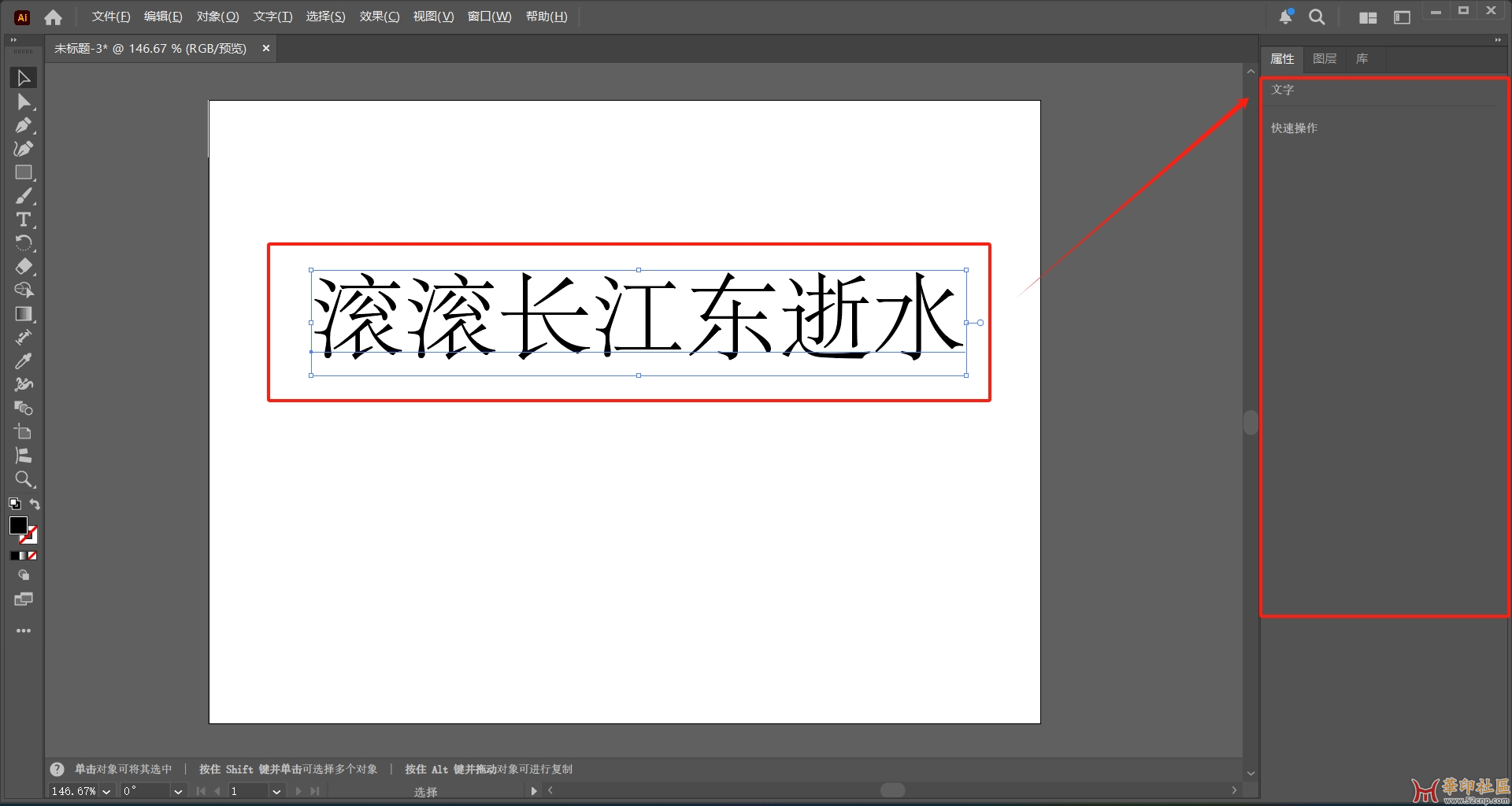Activate the Pen tool
The height and width of the screenshot is (806, 1512).
(x=24, y=125)
